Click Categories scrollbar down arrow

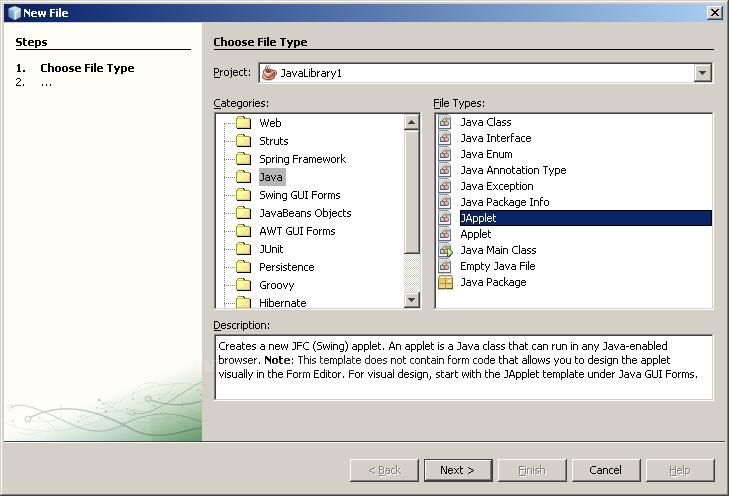(x=411, y=300)
